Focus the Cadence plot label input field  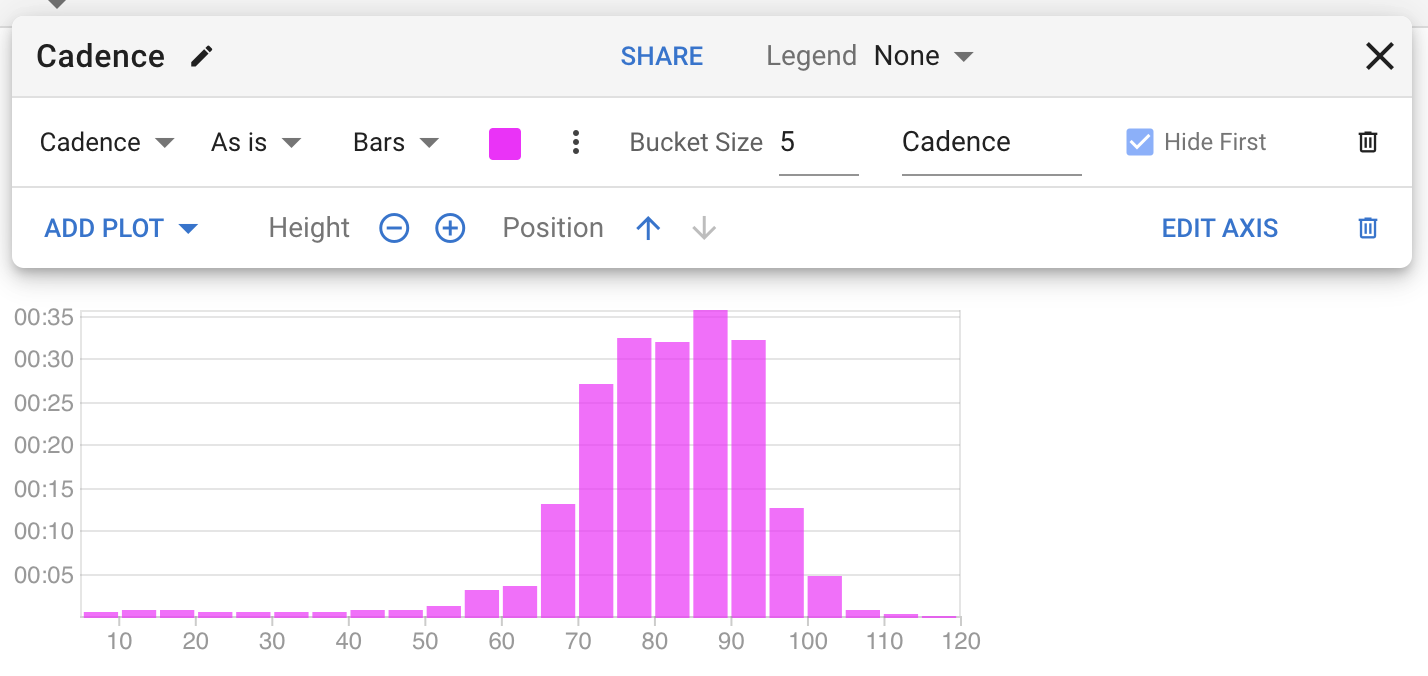pos(991,143)
